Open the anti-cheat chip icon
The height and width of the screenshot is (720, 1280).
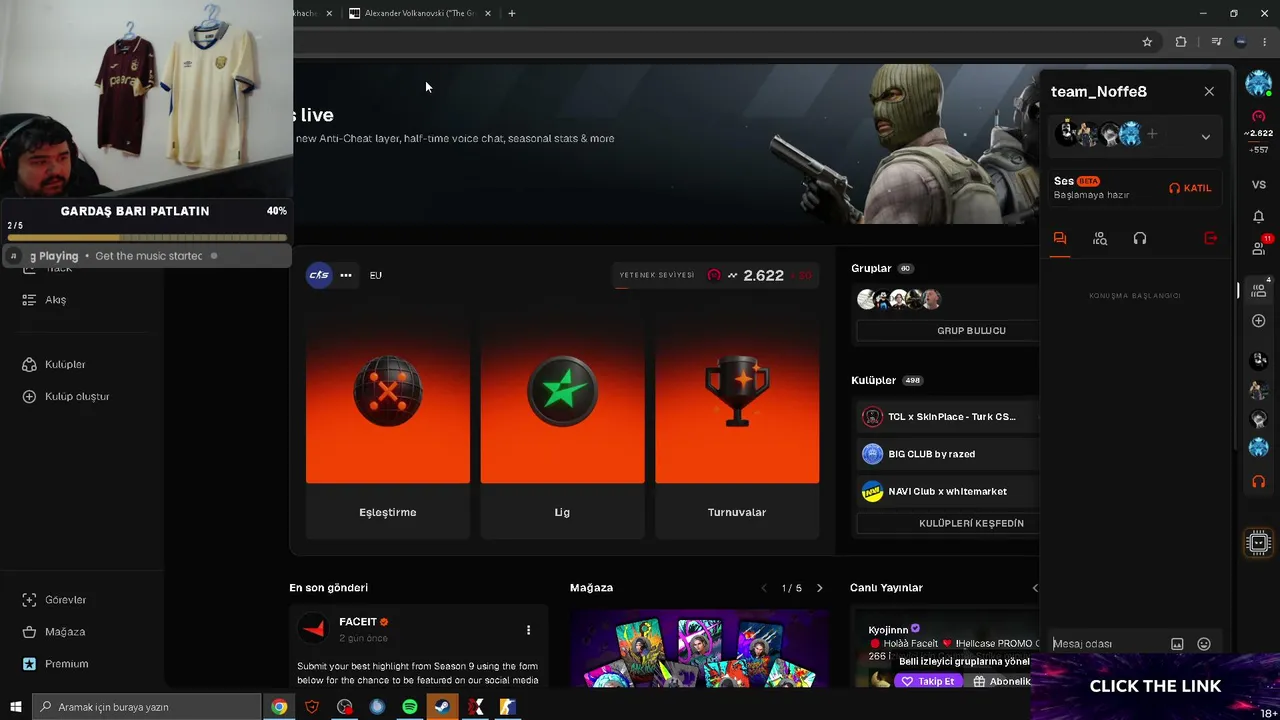coord(1259,543)
